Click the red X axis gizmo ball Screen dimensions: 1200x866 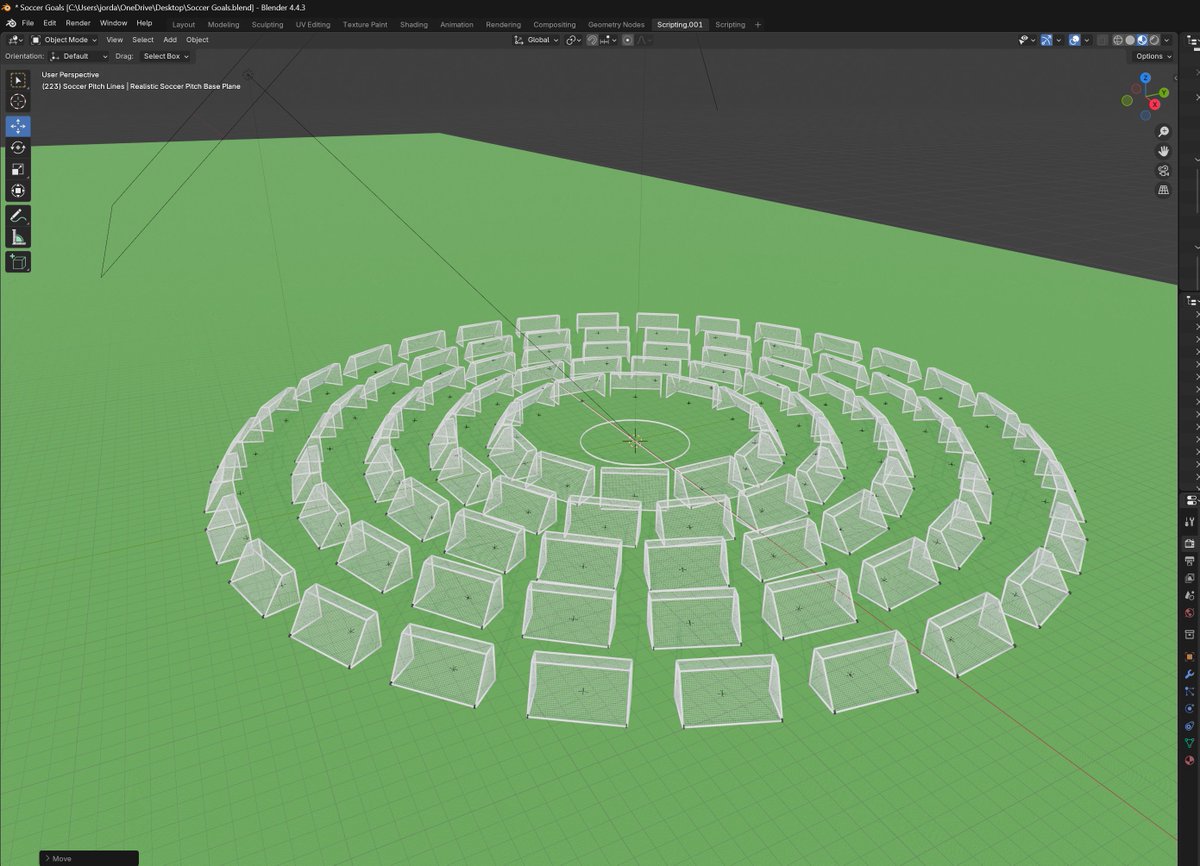tap(1155, 104)
